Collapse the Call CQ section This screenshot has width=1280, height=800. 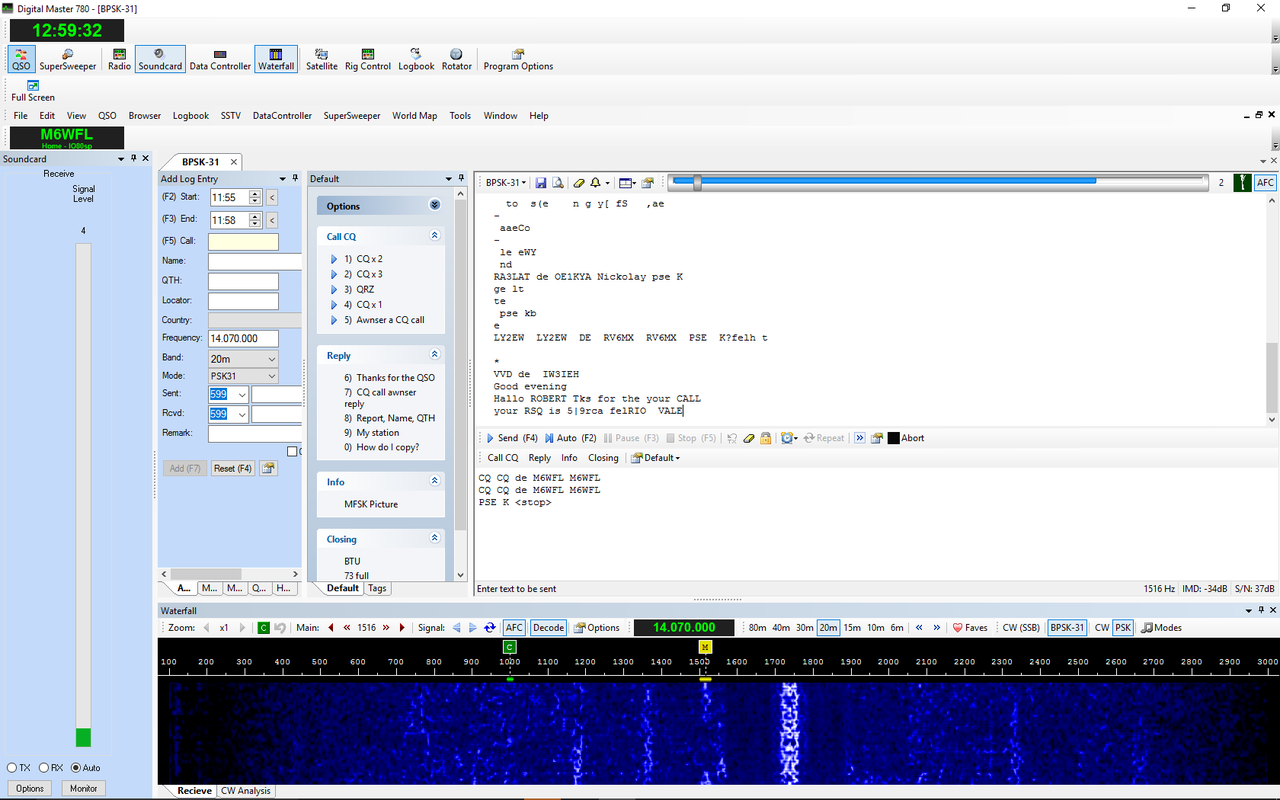point(434,237)
